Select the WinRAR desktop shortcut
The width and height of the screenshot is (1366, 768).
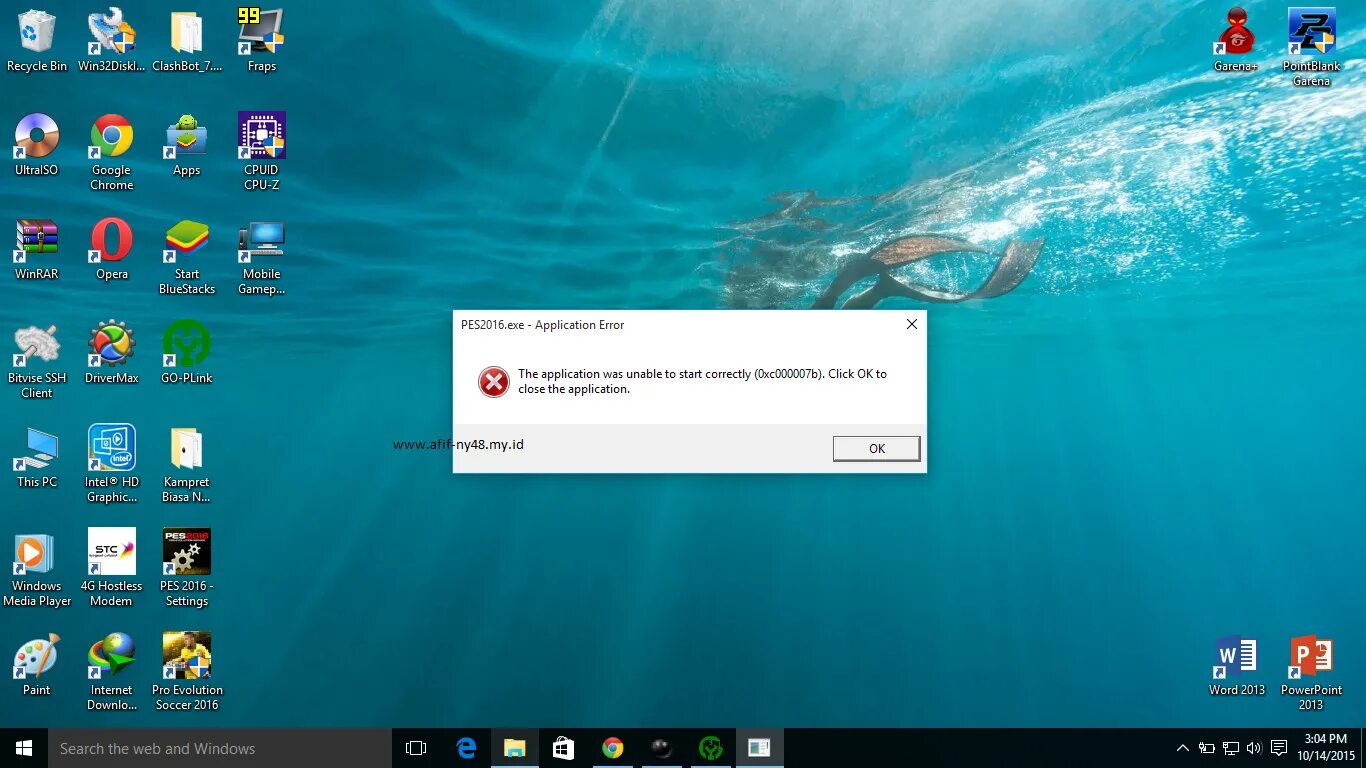pos(37,249)
